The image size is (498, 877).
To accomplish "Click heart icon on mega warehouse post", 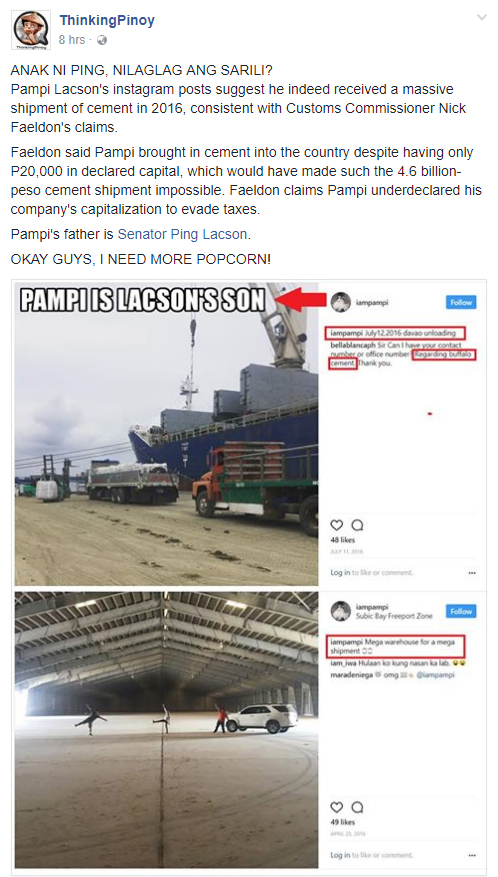I will click(x=336, y=807).
